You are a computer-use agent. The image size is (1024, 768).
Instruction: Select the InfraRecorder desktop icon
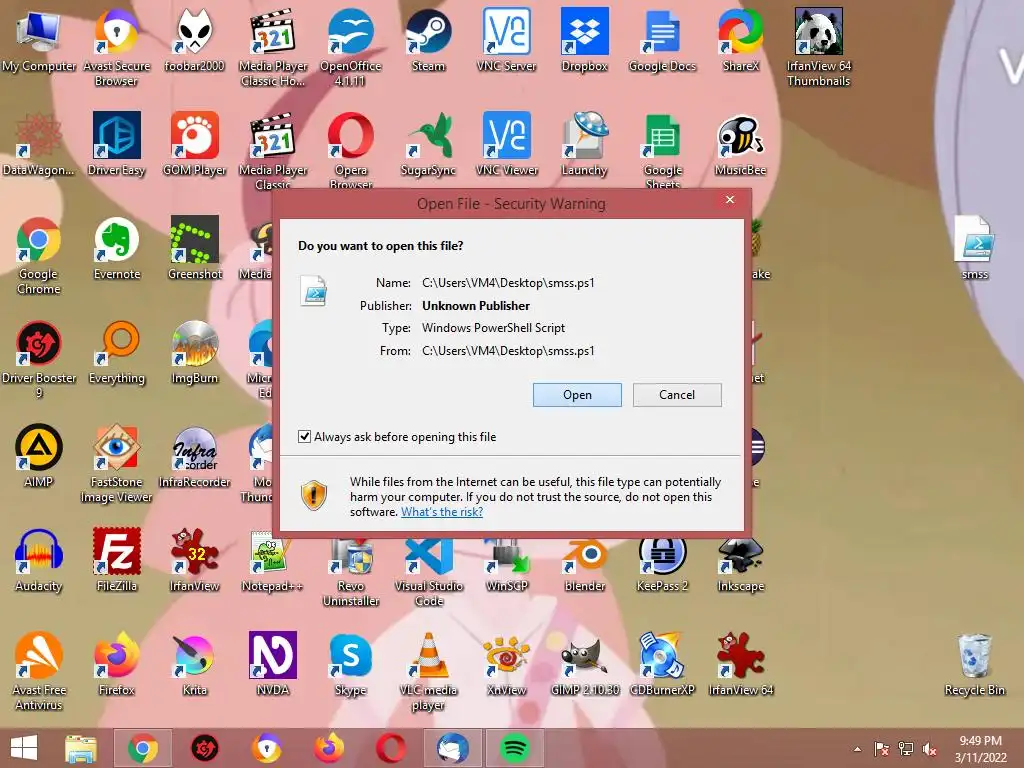194,456
